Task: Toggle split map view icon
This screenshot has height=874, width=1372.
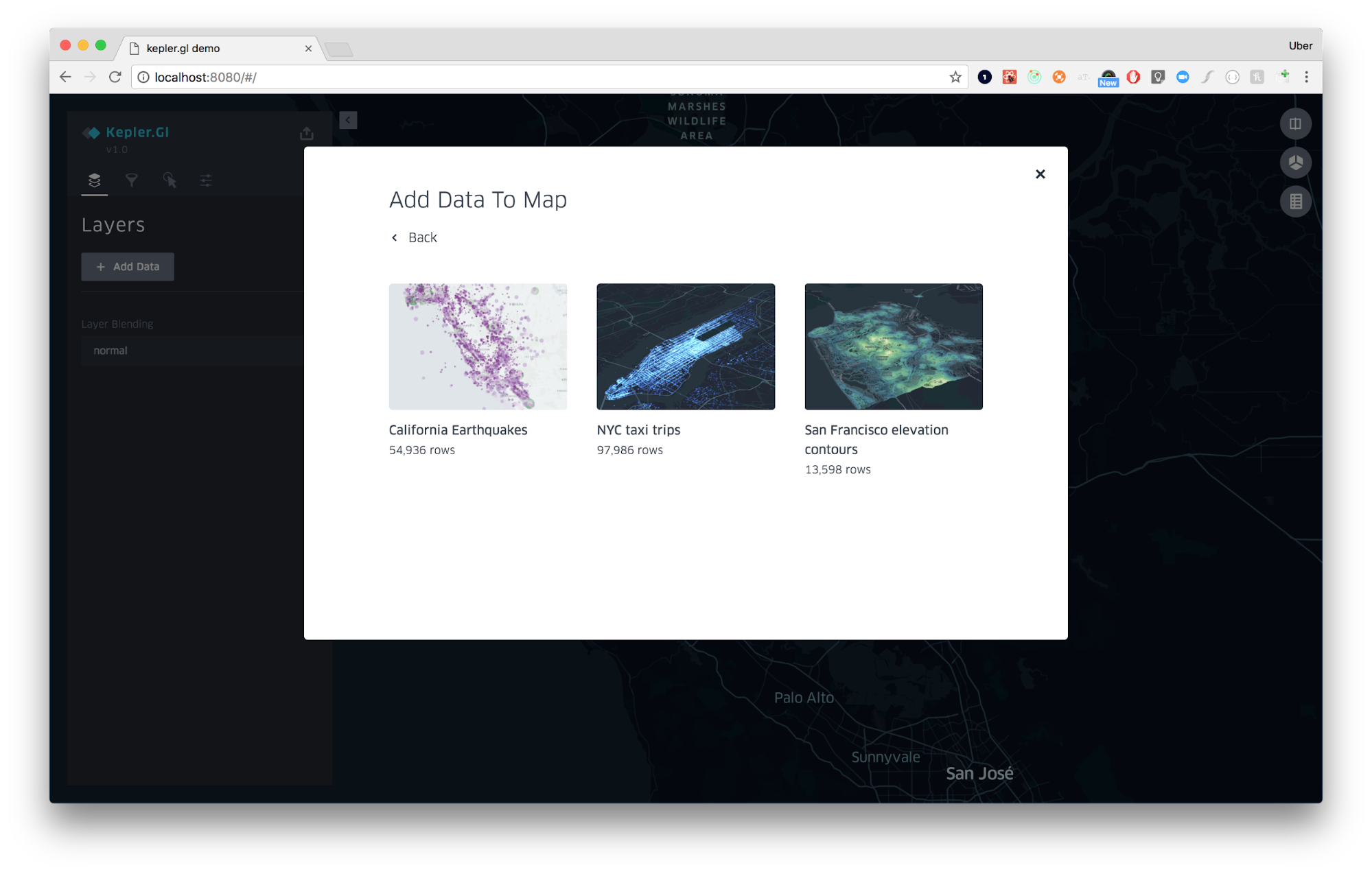Action: click(x=1295, y=124)
